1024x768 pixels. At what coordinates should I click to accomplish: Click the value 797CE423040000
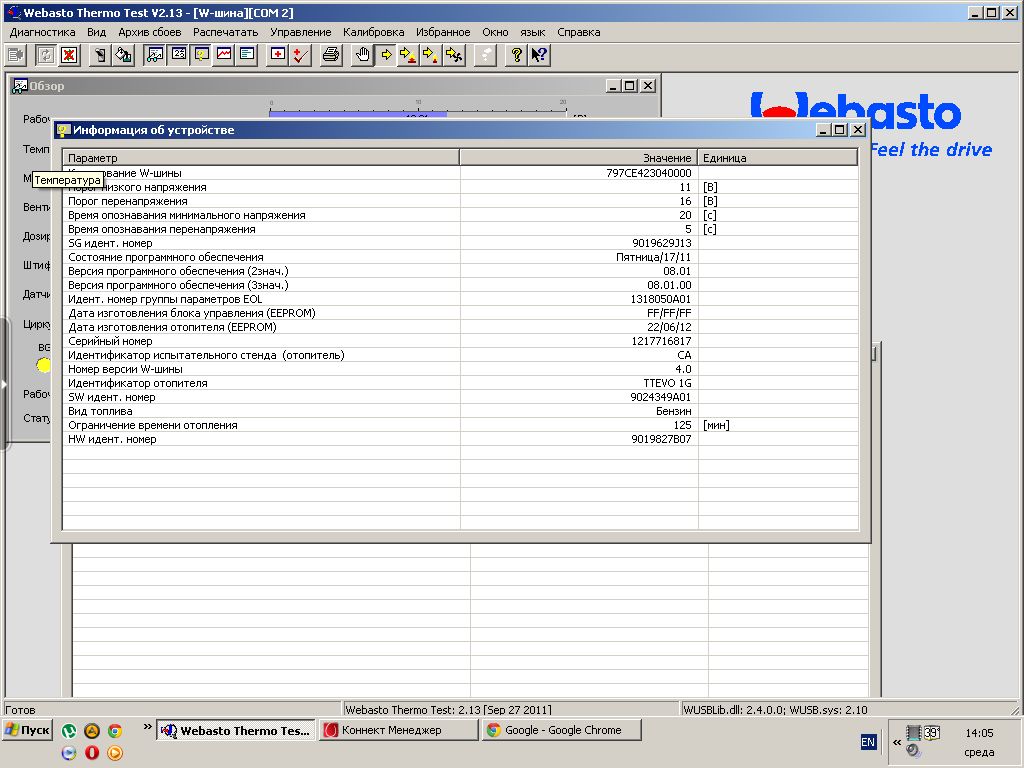click(648, 173)
